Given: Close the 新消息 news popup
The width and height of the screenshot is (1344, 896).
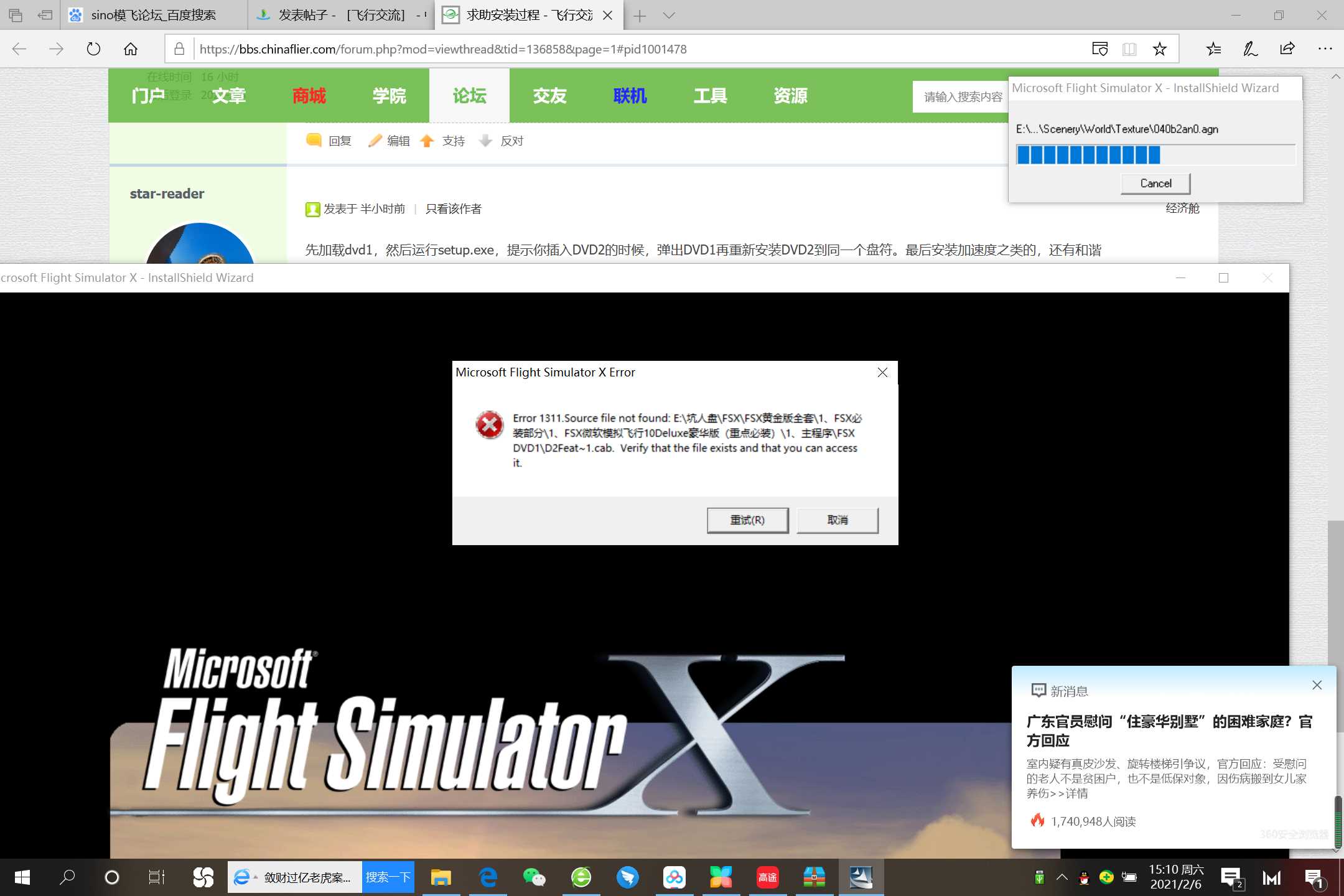Looking at the screenshot, I should 1317,685.
